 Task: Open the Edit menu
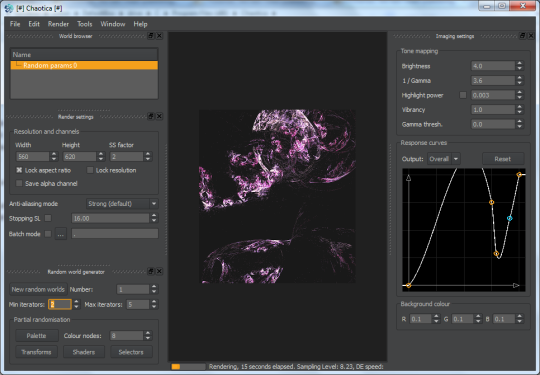pos(34,24)
